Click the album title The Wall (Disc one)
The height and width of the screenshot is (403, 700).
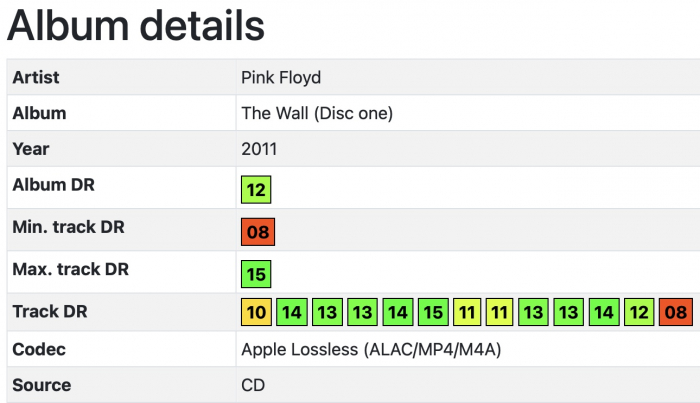click(317, 113)
